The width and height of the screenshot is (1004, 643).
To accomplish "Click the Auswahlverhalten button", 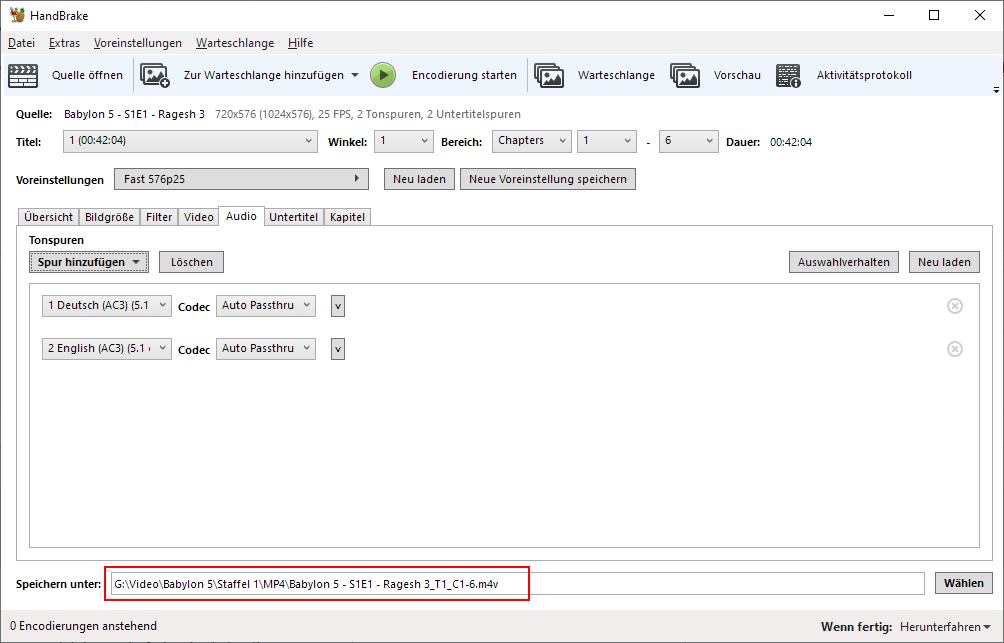I will 844,262.
